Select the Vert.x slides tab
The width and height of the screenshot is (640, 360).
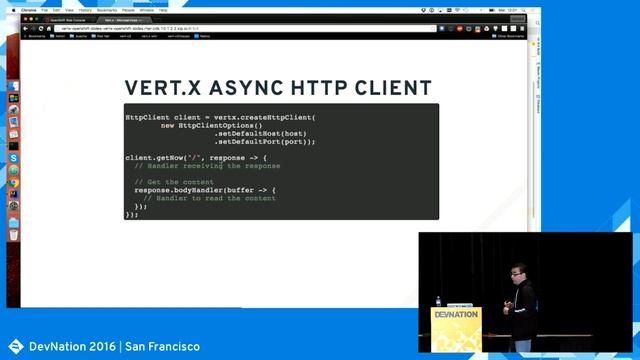pyautogui.click(x=124, y=20)
